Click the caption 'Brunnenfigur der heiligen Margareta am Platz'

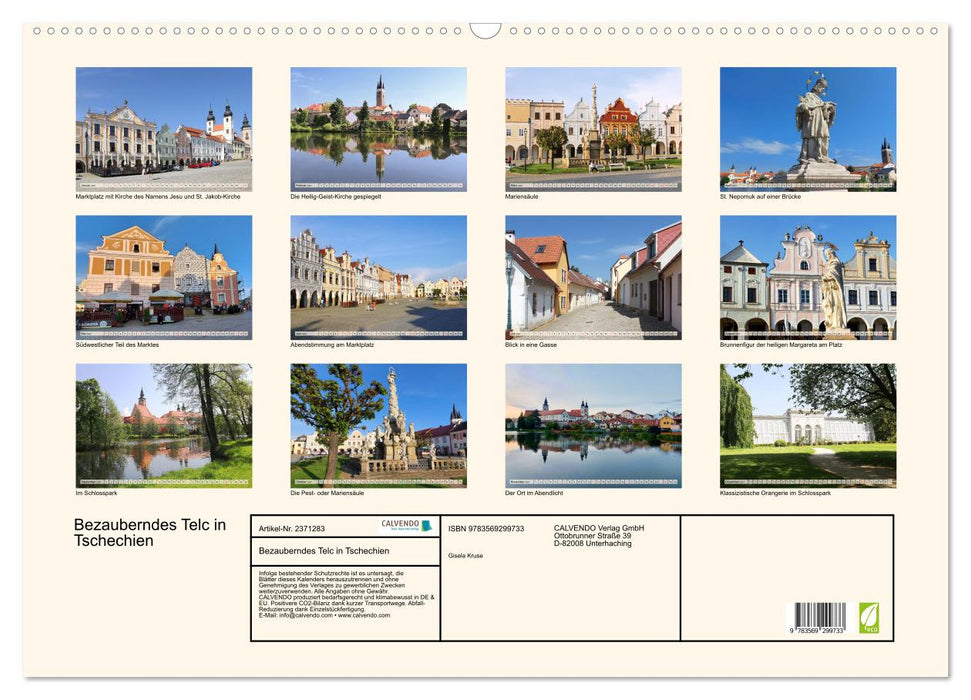point(781,344)
